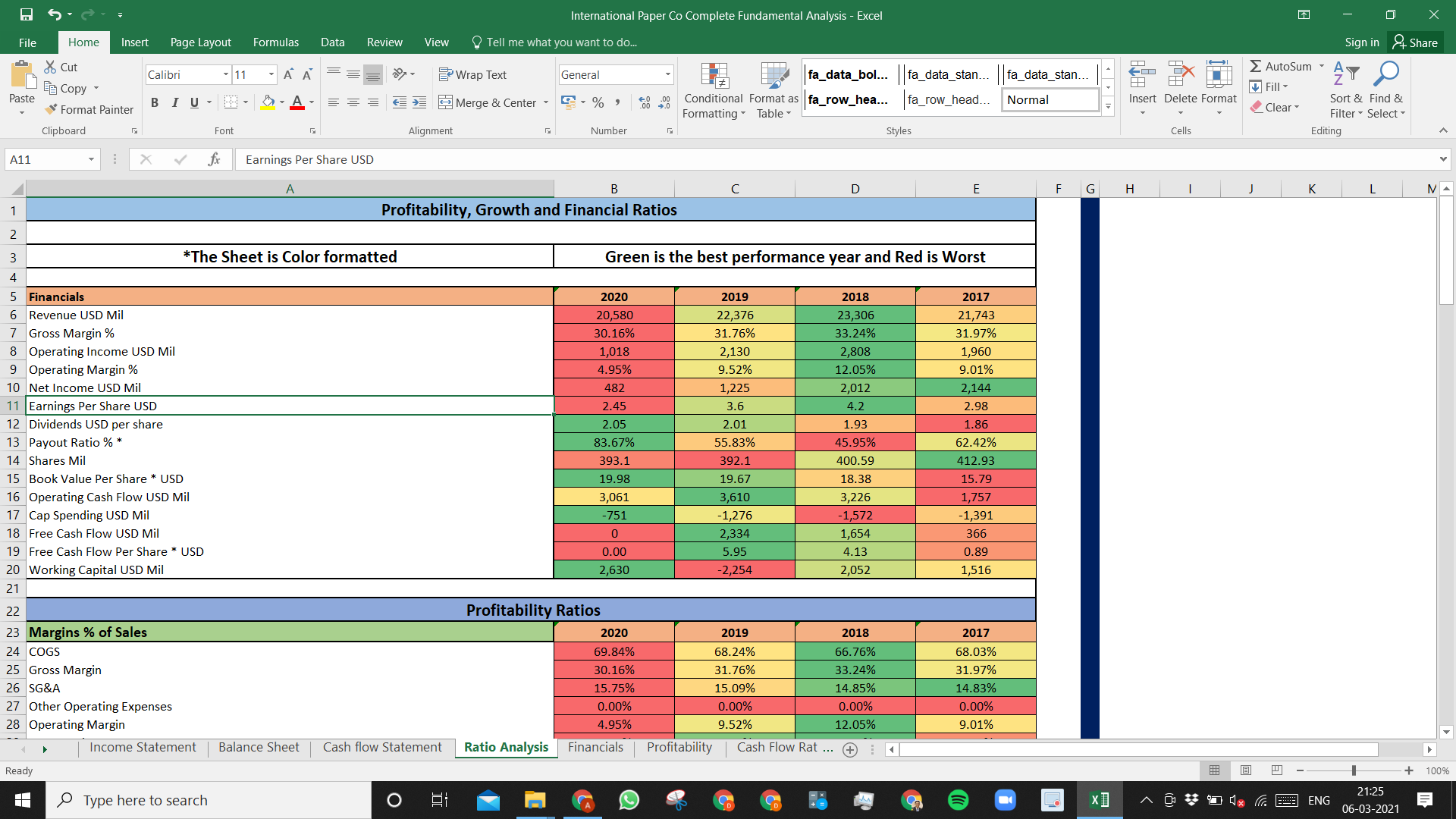Toggle Underline formatting
Image resolution: width=1456 pixels, height=819 pixels.
click(194, 102)
